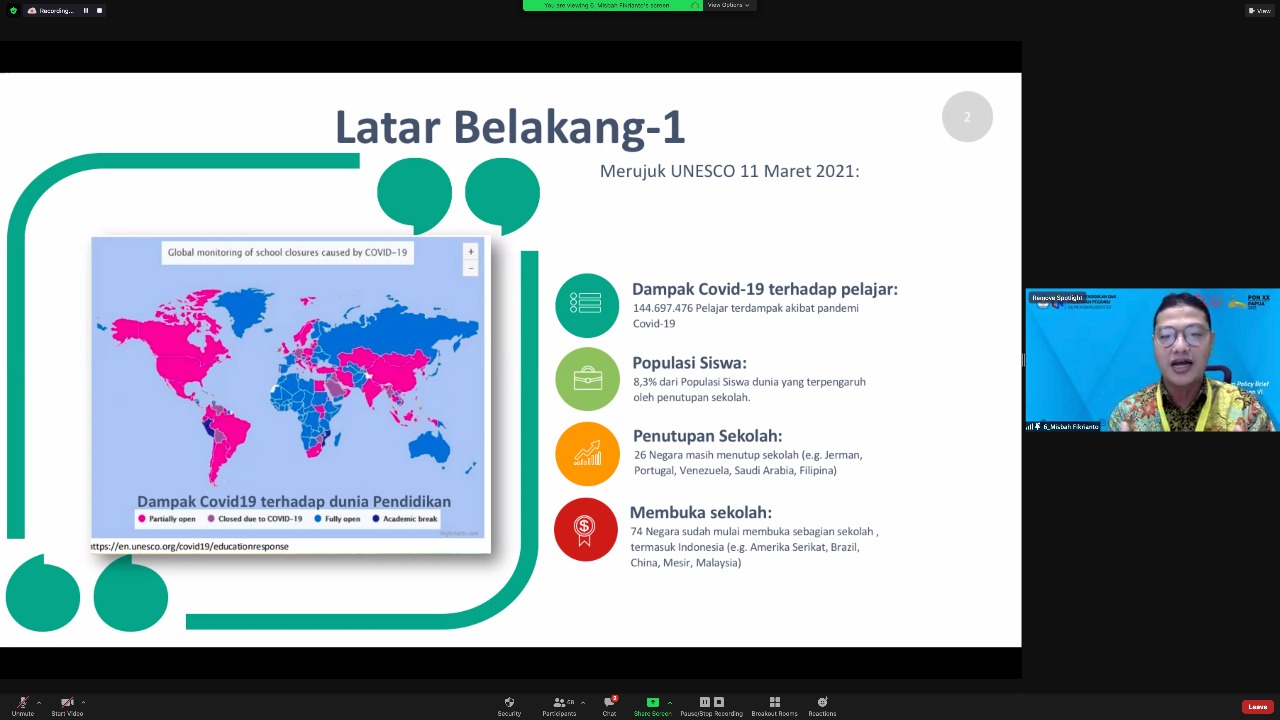Click the Populasi Siswa heading
Image resolution: width=1280 pixels, height=720 pixels.
pyautogui.click(x=690, y=363)
